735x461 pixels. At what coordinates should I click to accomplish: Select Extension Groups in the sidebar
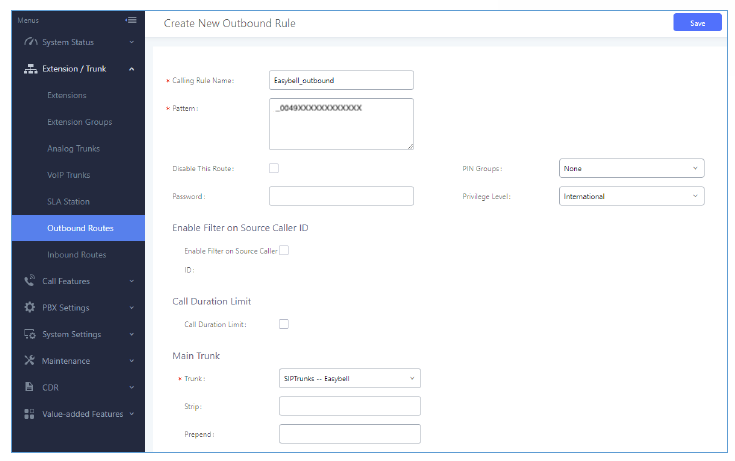pyautogui.click(x=79, y=122)
